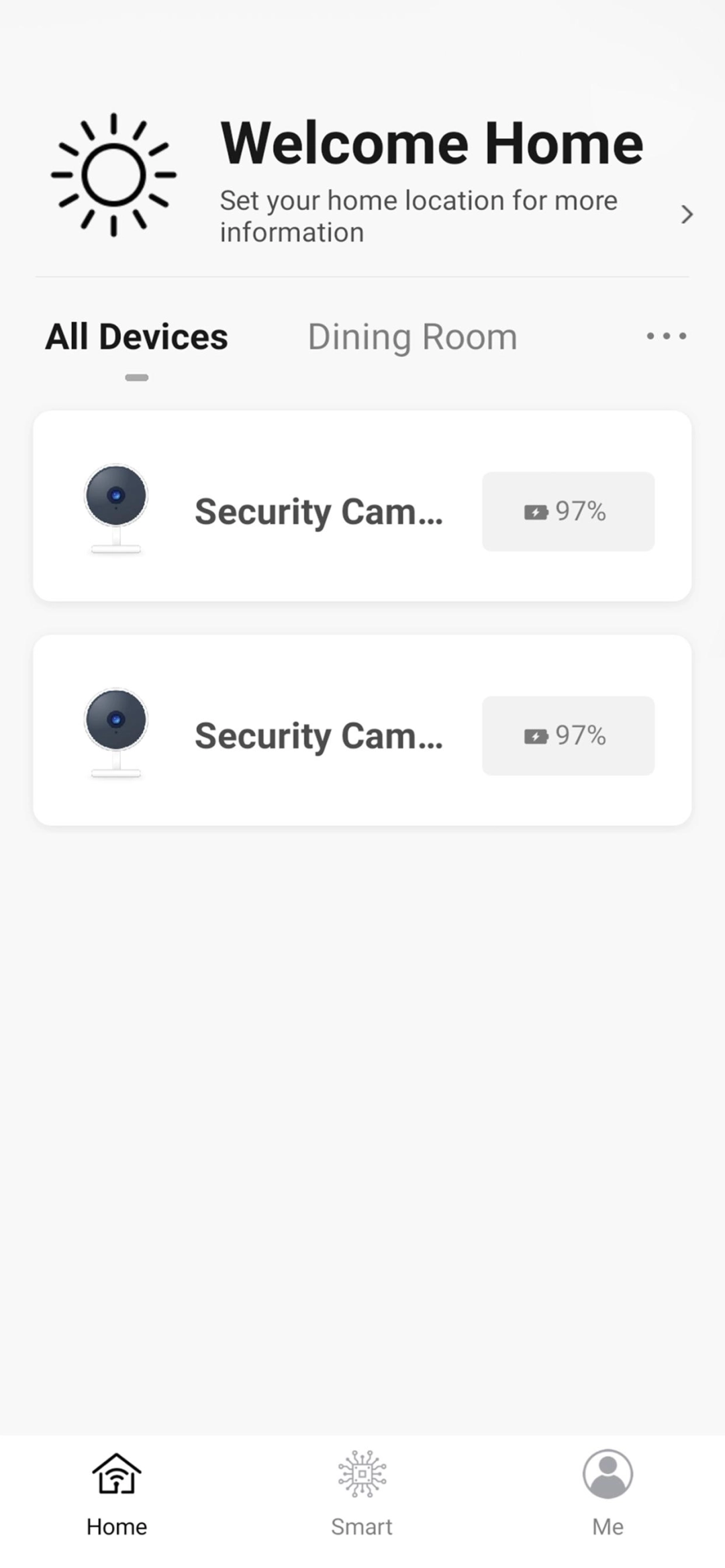Tap the first Security Camera thumbnail image

116,508
